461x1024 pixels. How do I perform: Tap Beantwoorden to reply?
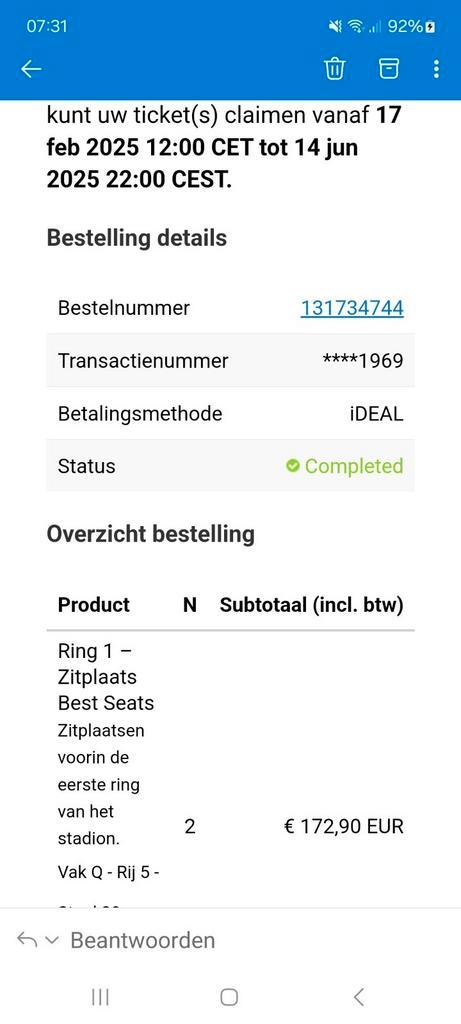[x=142, y=940]
